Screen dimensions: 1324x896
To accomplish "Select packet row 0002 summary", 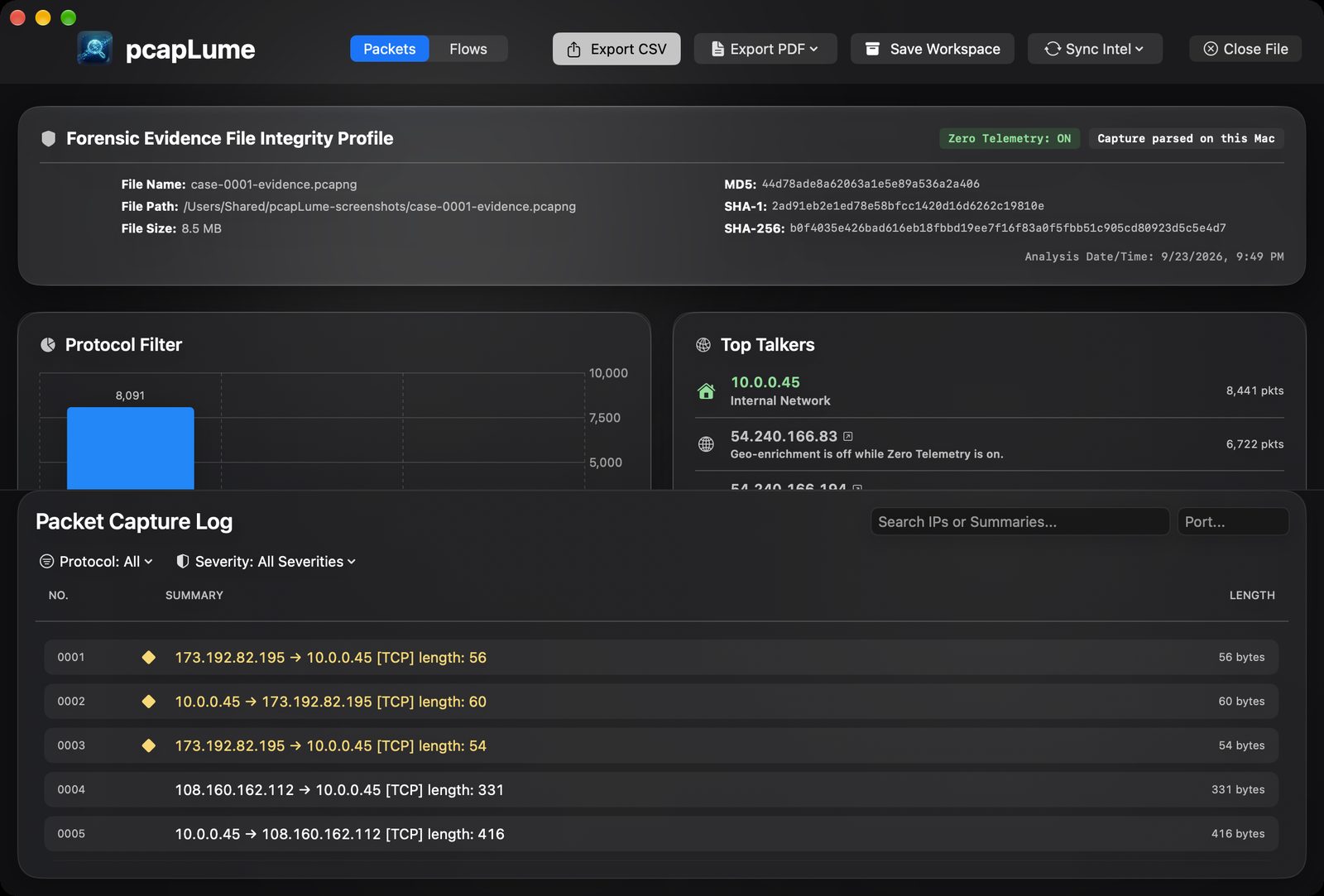I will pos(331,702).
